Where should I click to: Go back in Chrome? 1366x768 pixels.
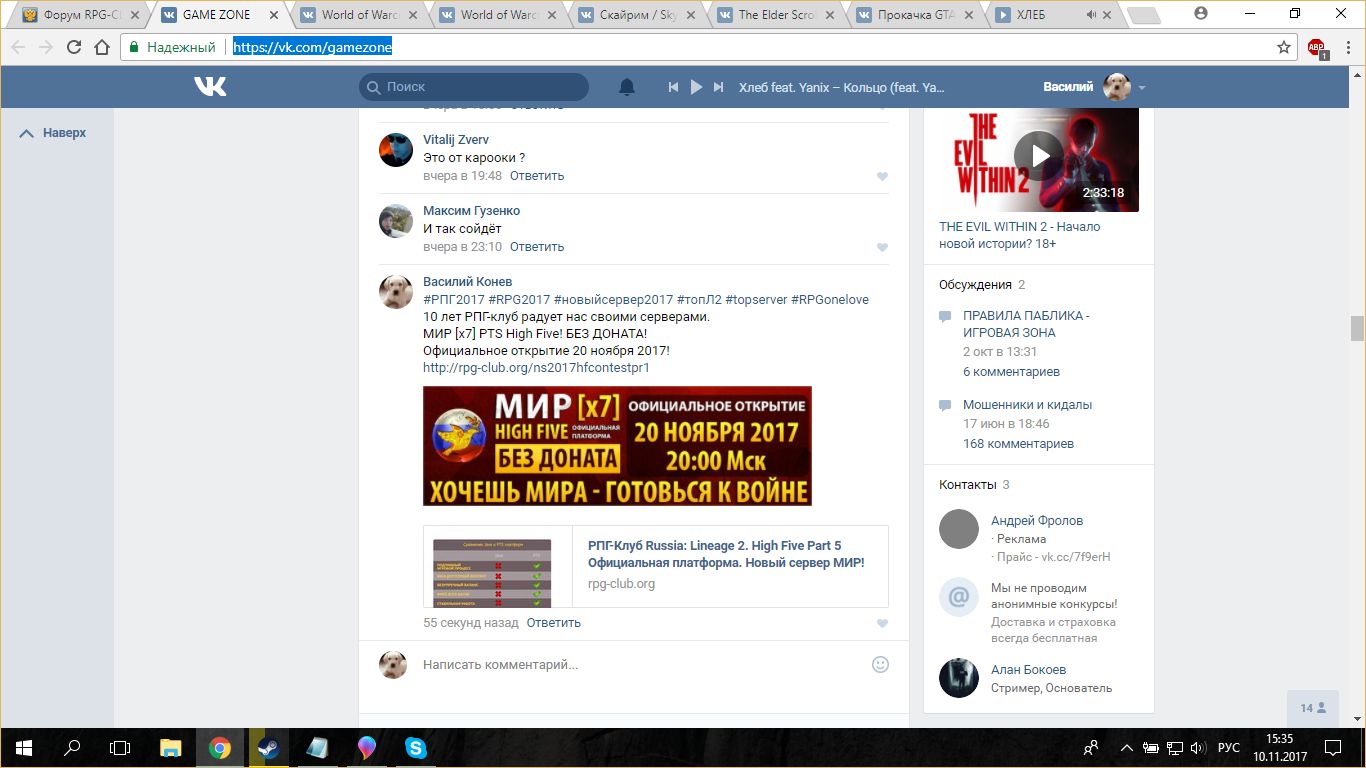tap(18, 47)
